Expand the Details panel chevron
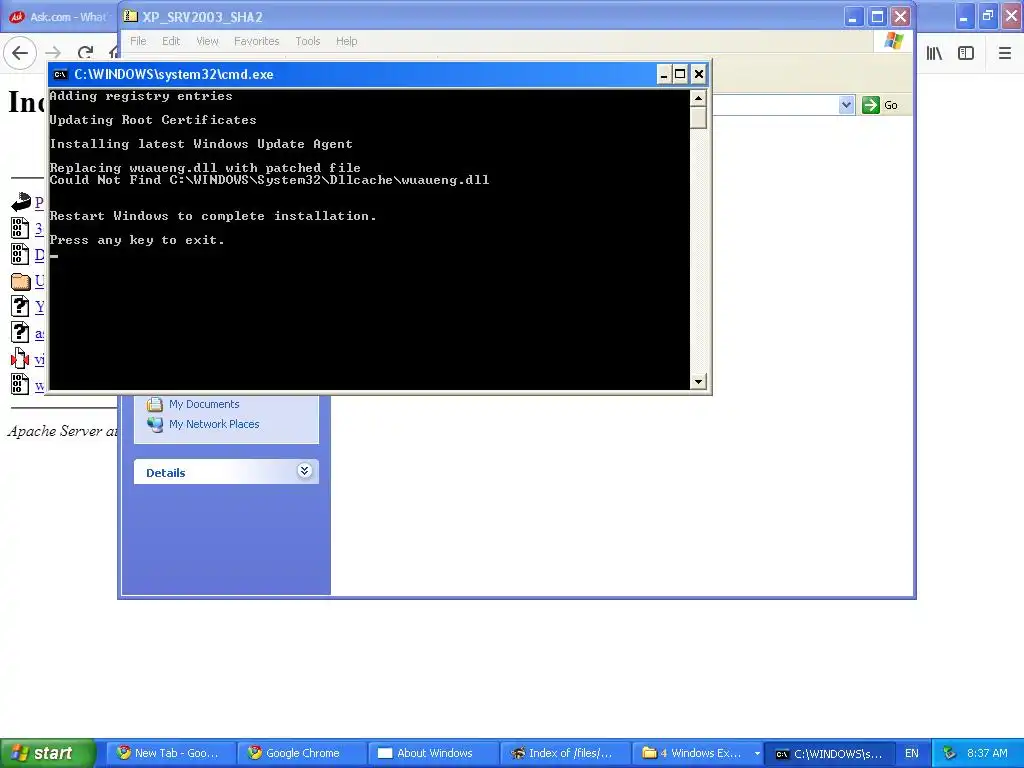 click(304, 471)
